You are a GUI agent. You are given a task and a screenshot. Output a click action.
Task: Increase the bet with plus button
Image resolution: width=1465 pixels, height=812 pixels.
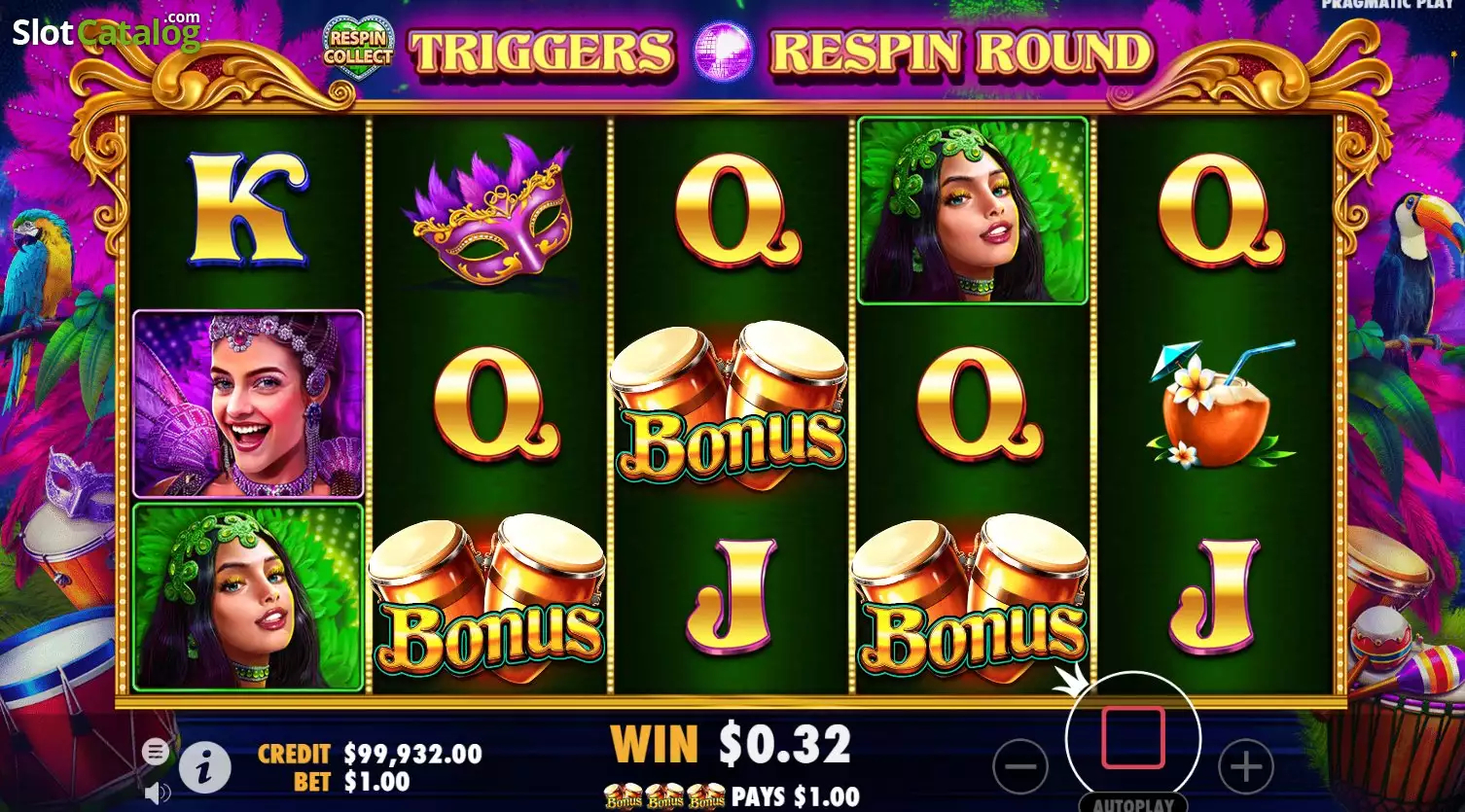[1245, 766]
